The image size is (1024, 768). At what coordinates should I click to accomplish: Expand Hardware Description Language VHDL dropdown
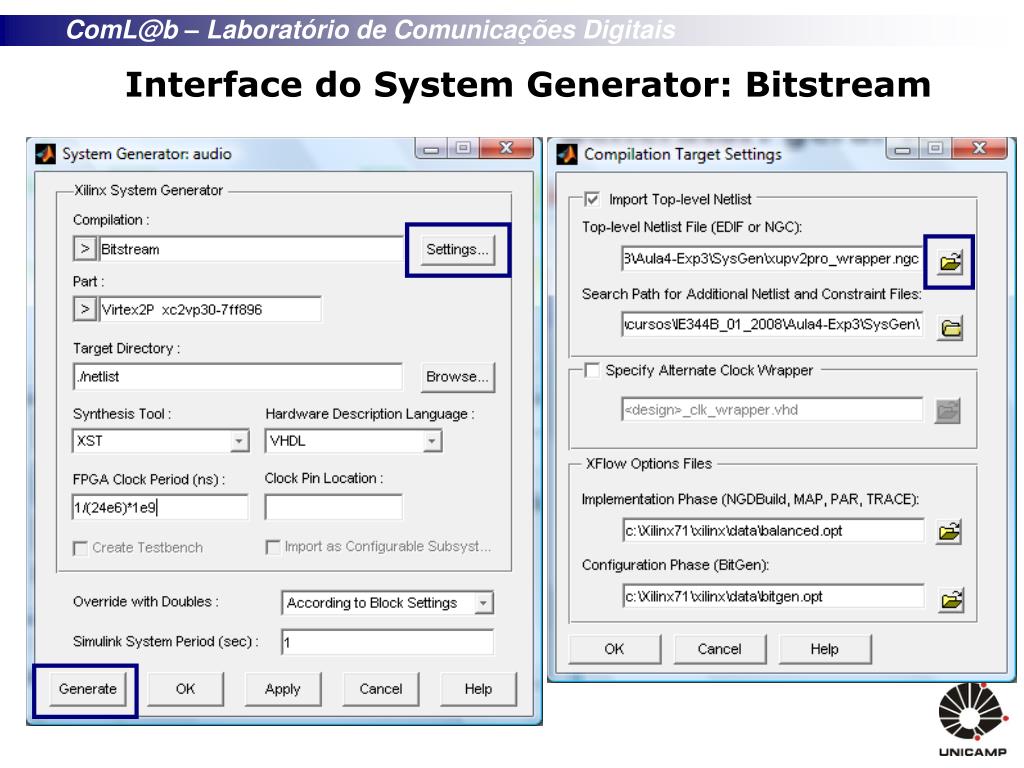432,441
